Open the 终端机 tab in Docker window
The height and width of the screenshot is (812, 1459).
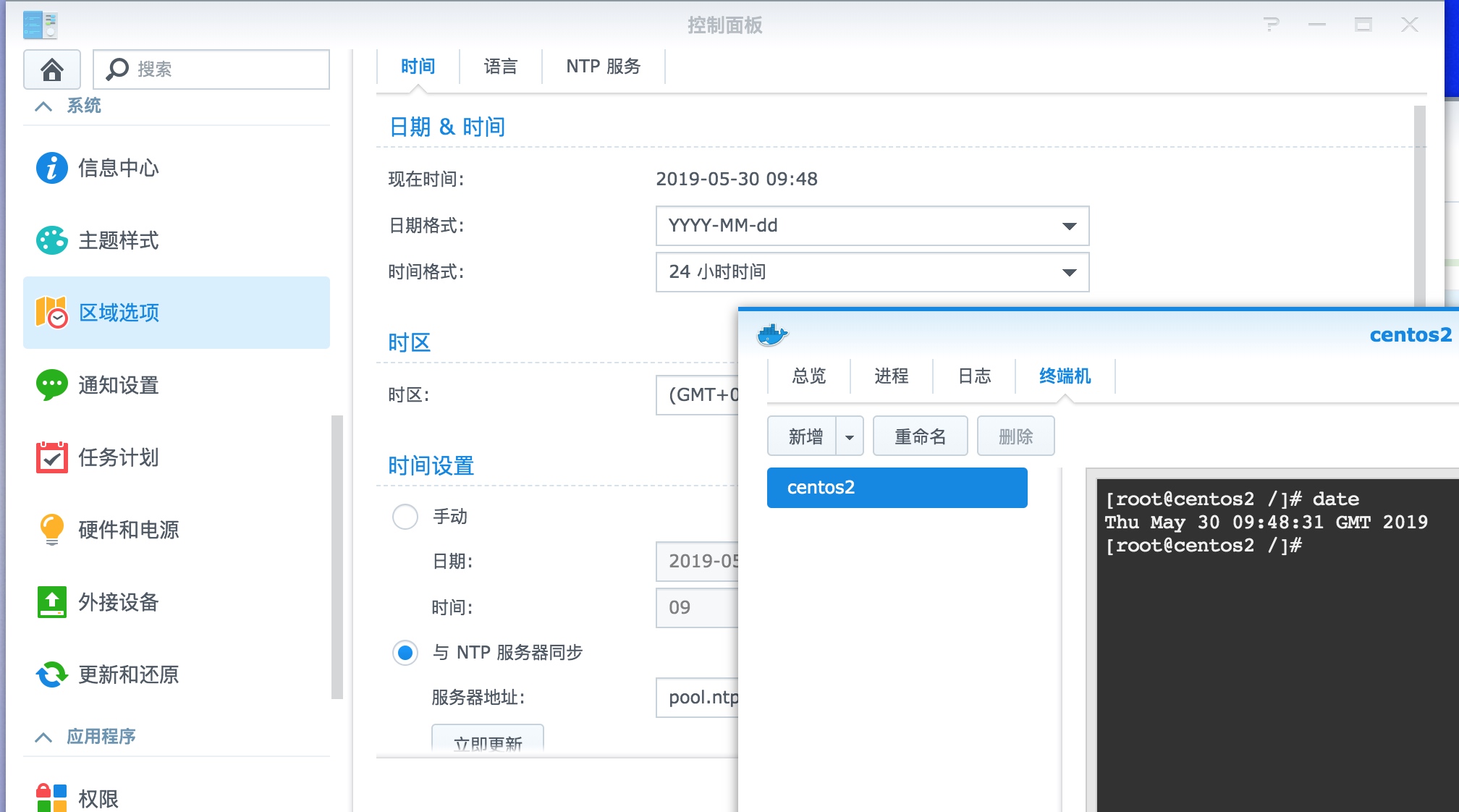pyautogui.click(x=1065, y=376)
